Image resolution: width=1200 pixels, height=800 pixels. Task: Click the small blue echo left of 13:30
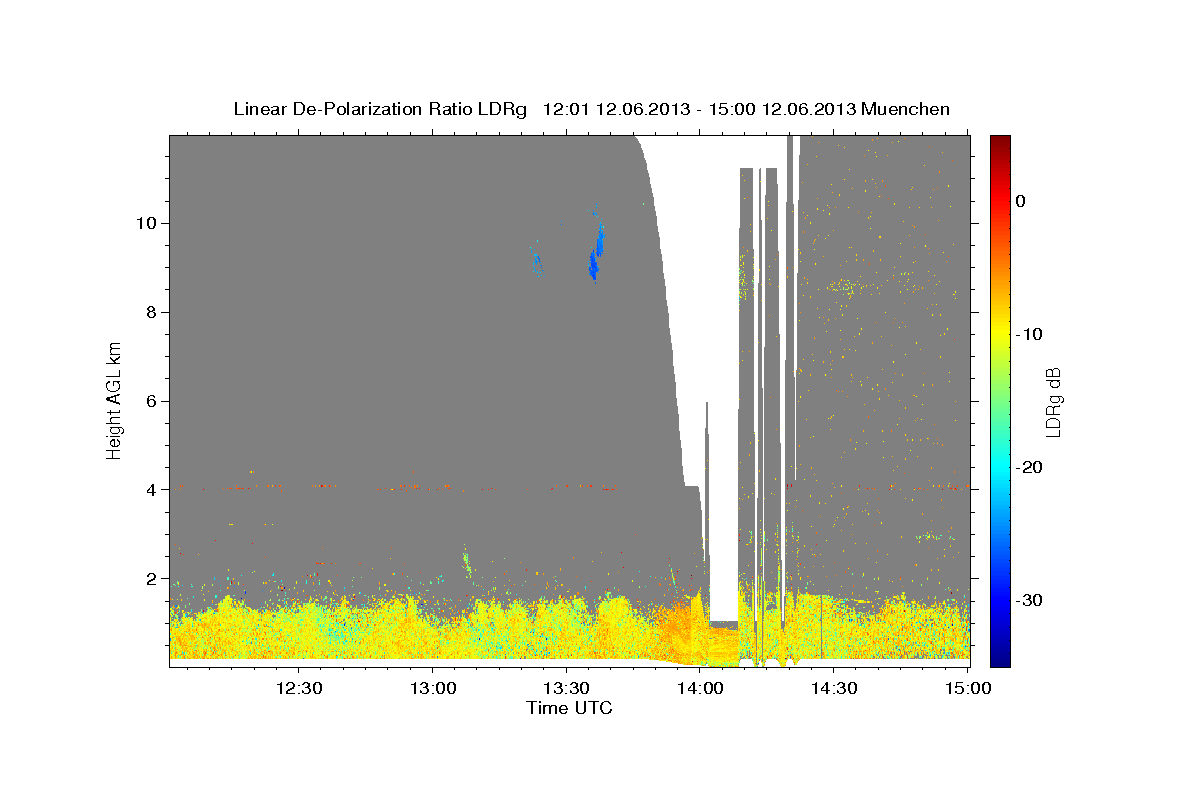tap(537, 263)
